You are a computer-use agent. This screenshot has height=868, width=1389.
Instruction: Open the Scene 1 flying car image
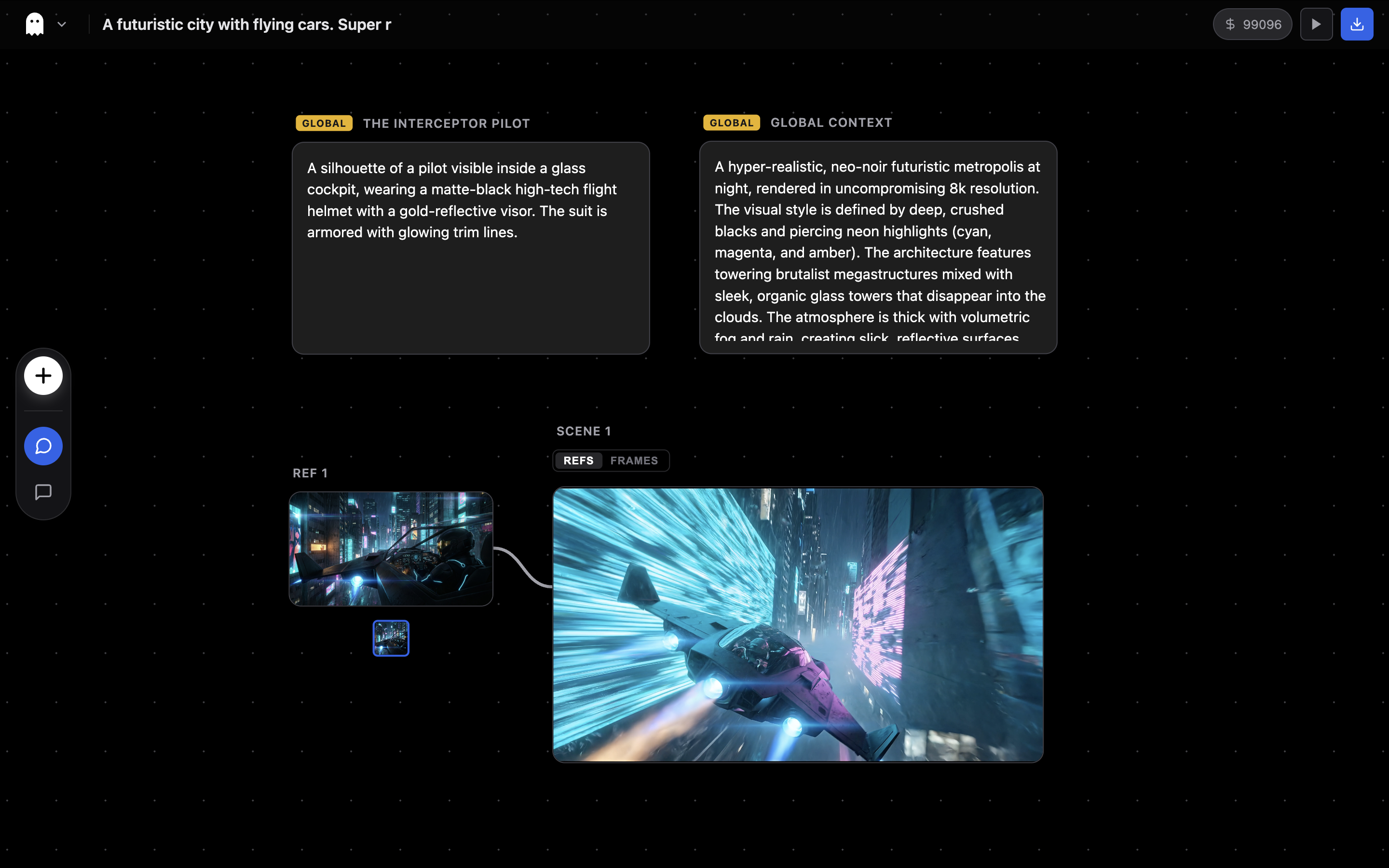pyautogui.click(x=798, y=624)
